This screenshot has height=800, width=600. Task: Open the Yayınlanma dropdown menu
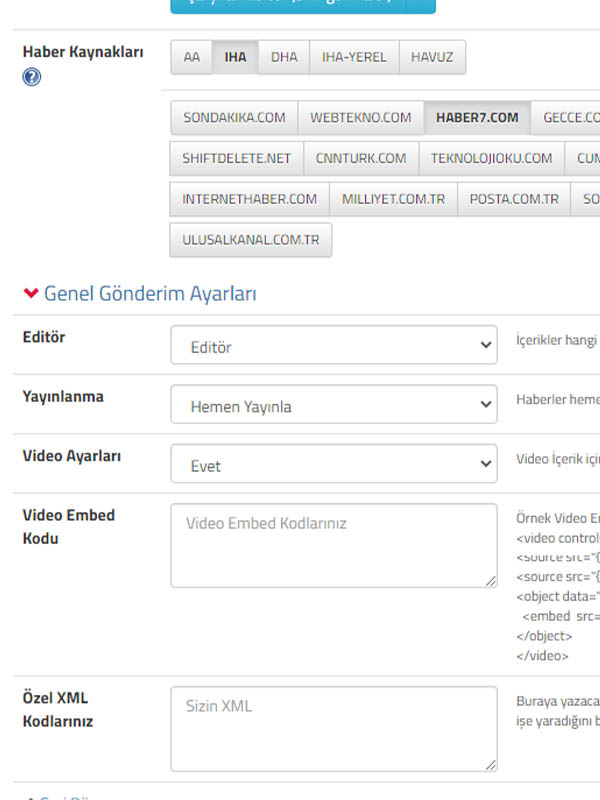[333, 405]
